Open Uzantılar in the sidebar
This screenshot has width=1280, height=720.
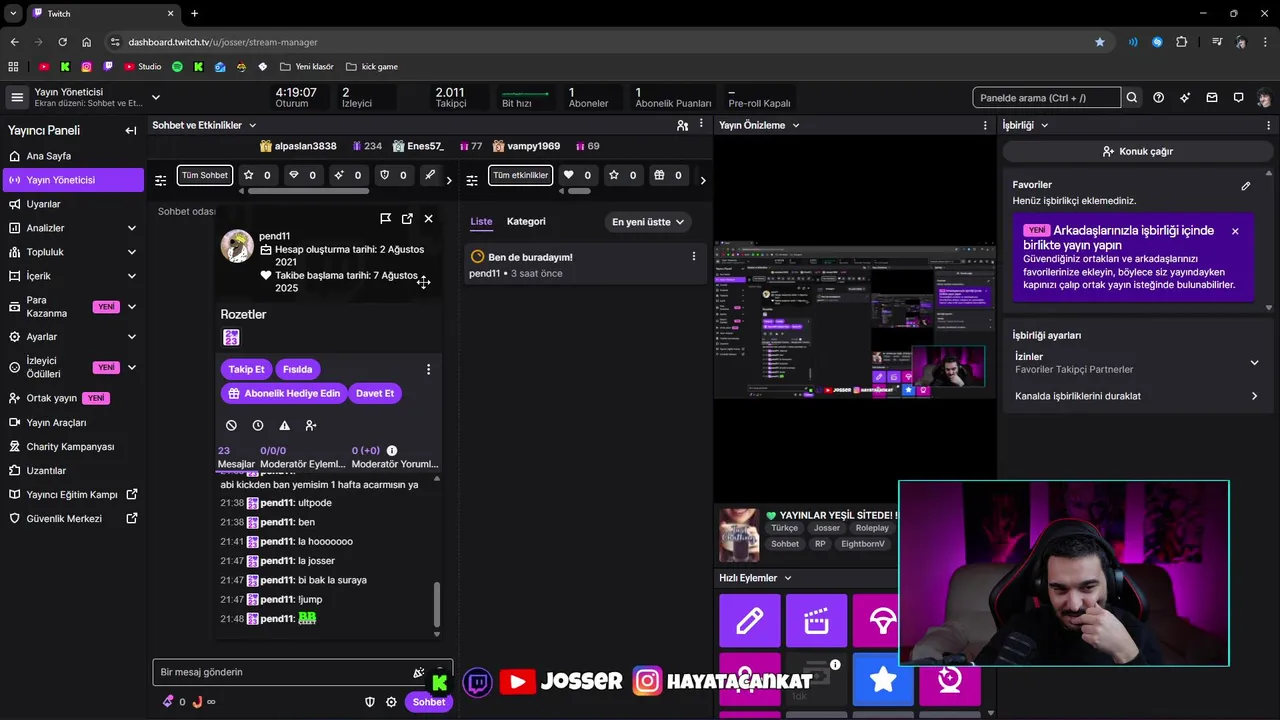pos(72,471)
